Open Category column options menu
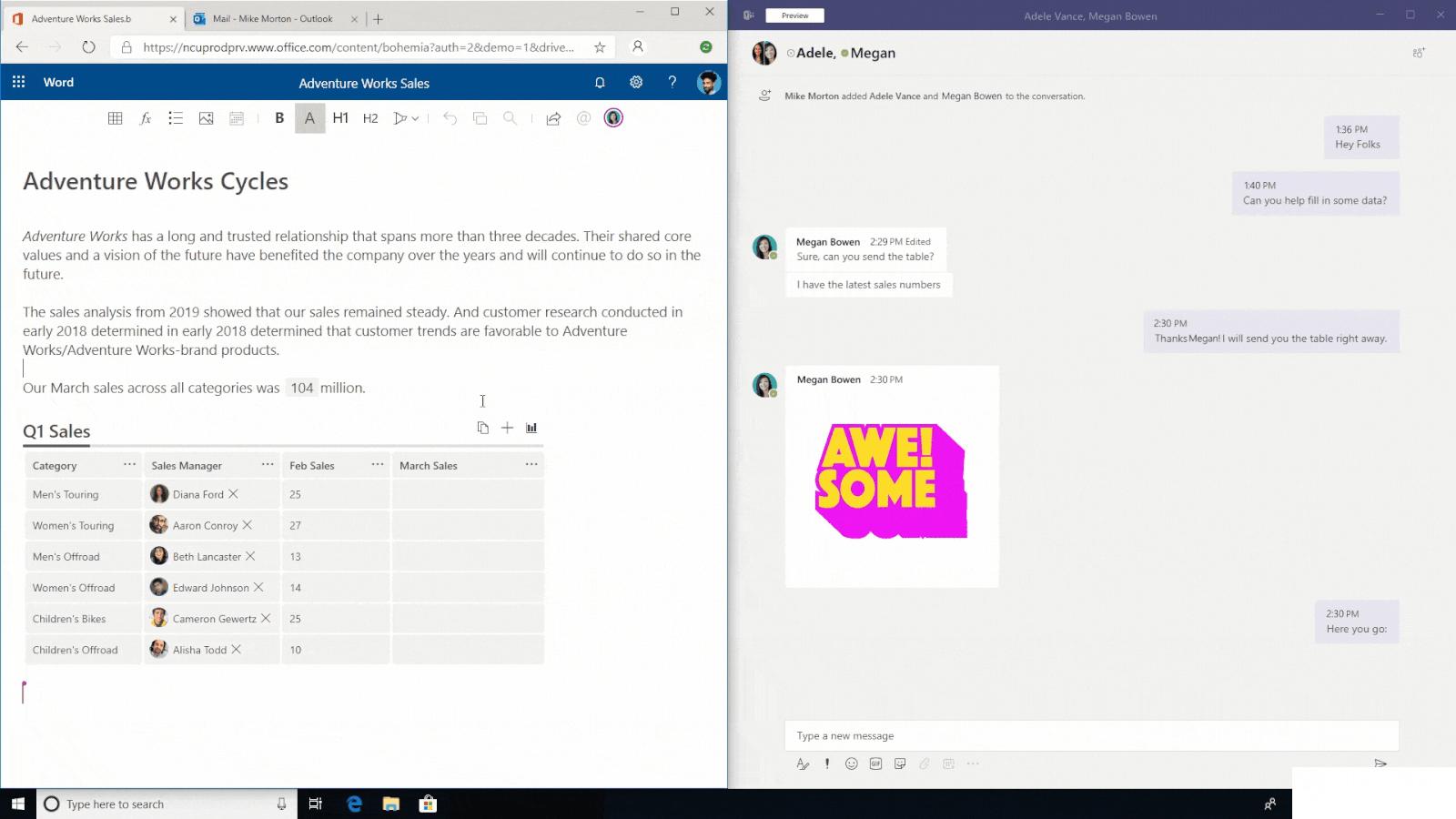This screenshot has height=819, width=1456. coord(129,464)
